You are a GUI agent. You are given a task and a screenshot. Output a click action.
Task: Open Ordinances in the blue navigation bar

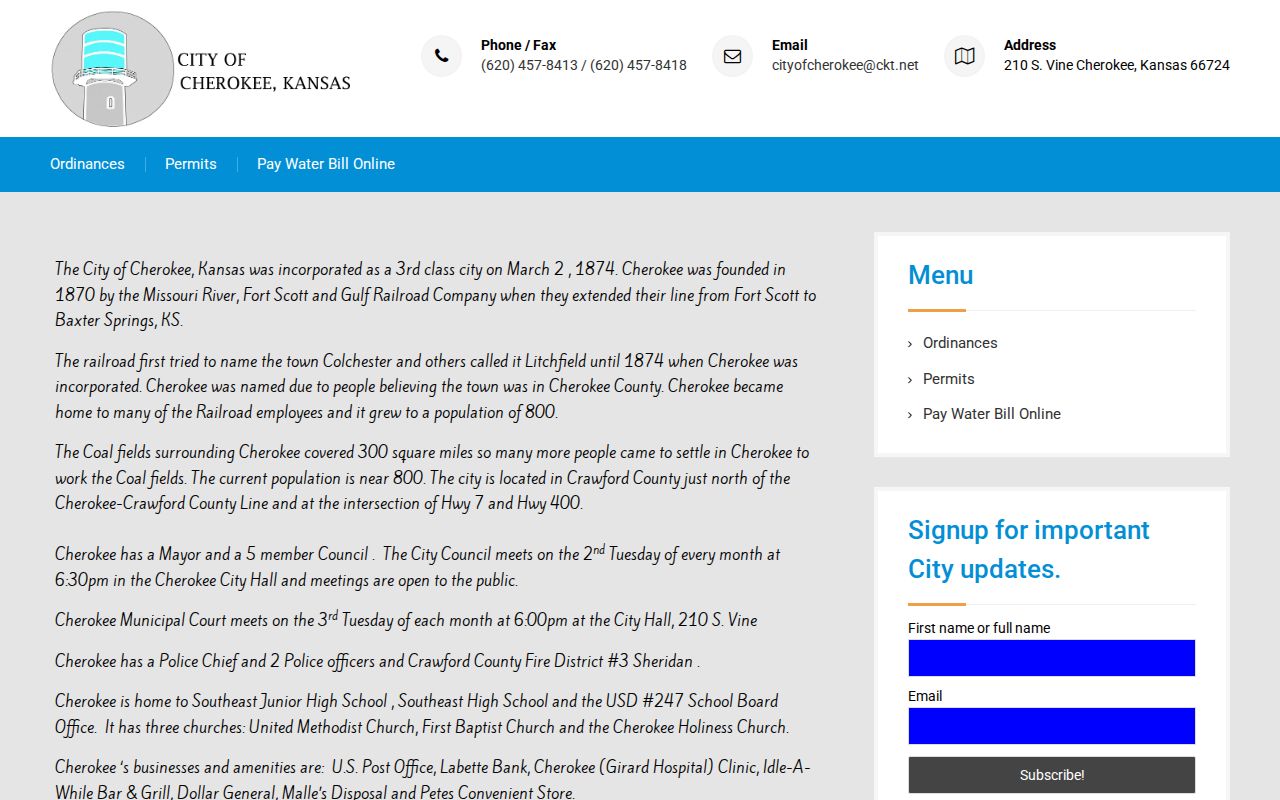88,164
